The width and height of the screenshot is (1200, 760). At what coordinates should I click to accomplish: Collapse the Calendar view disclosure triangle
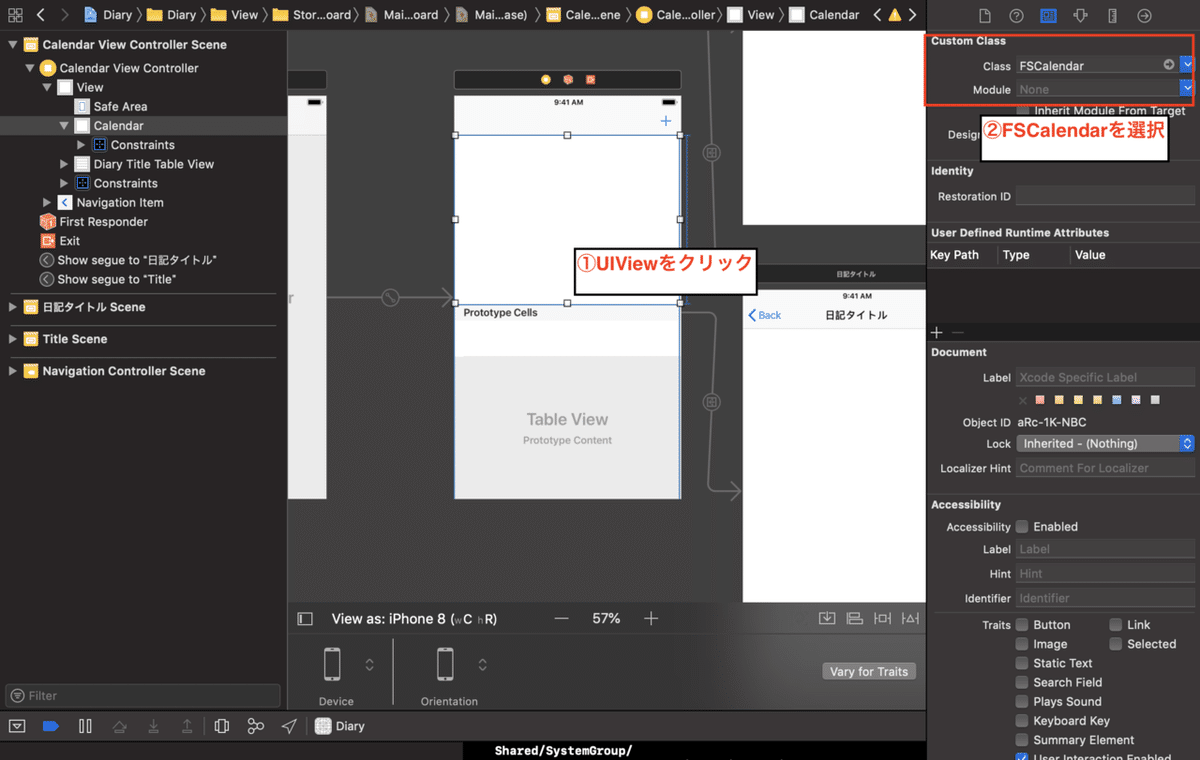point(64,126)
